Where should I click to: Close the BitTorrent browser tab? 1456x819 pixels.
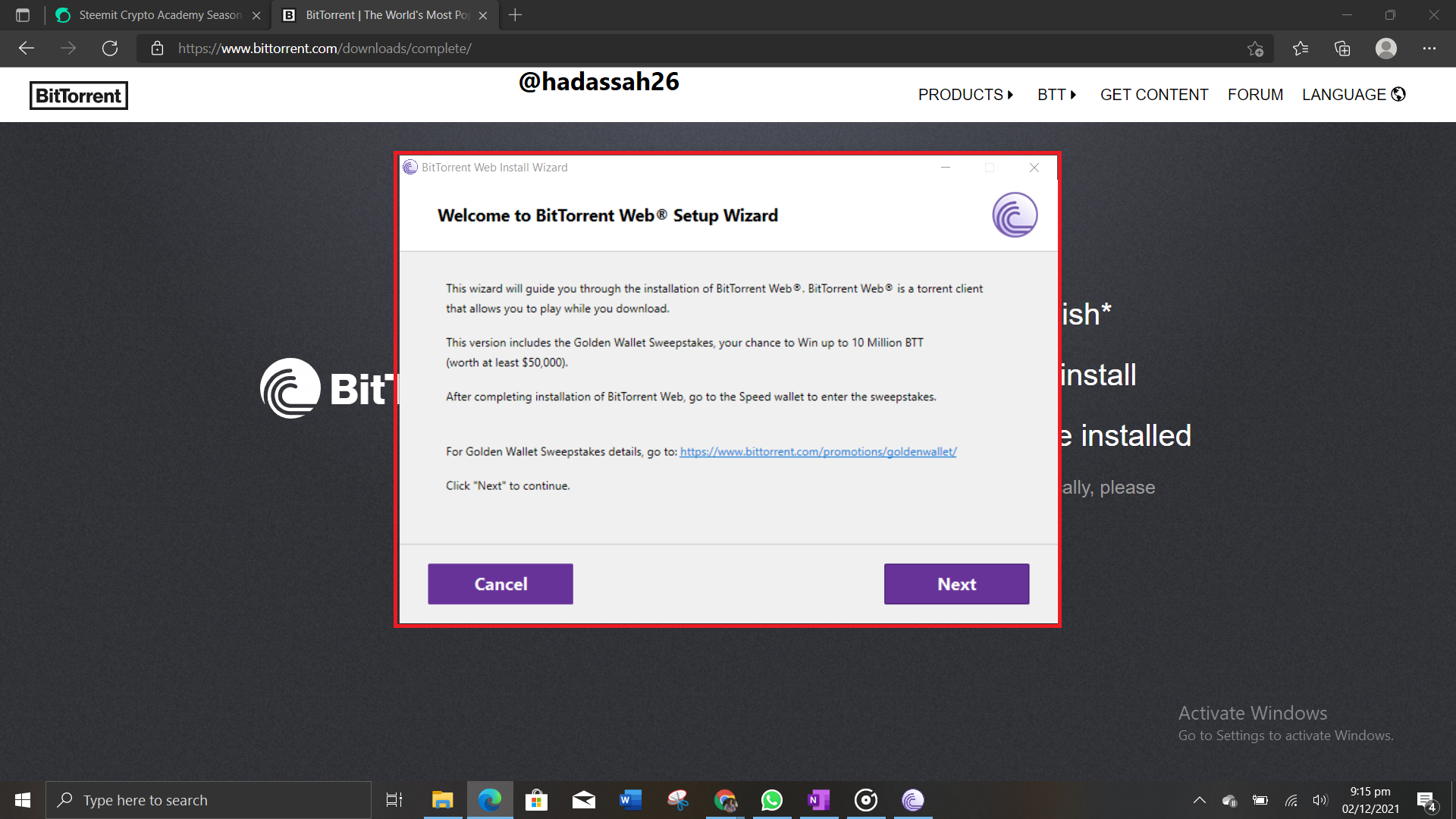pyautogui.click(x=483, y=15)
